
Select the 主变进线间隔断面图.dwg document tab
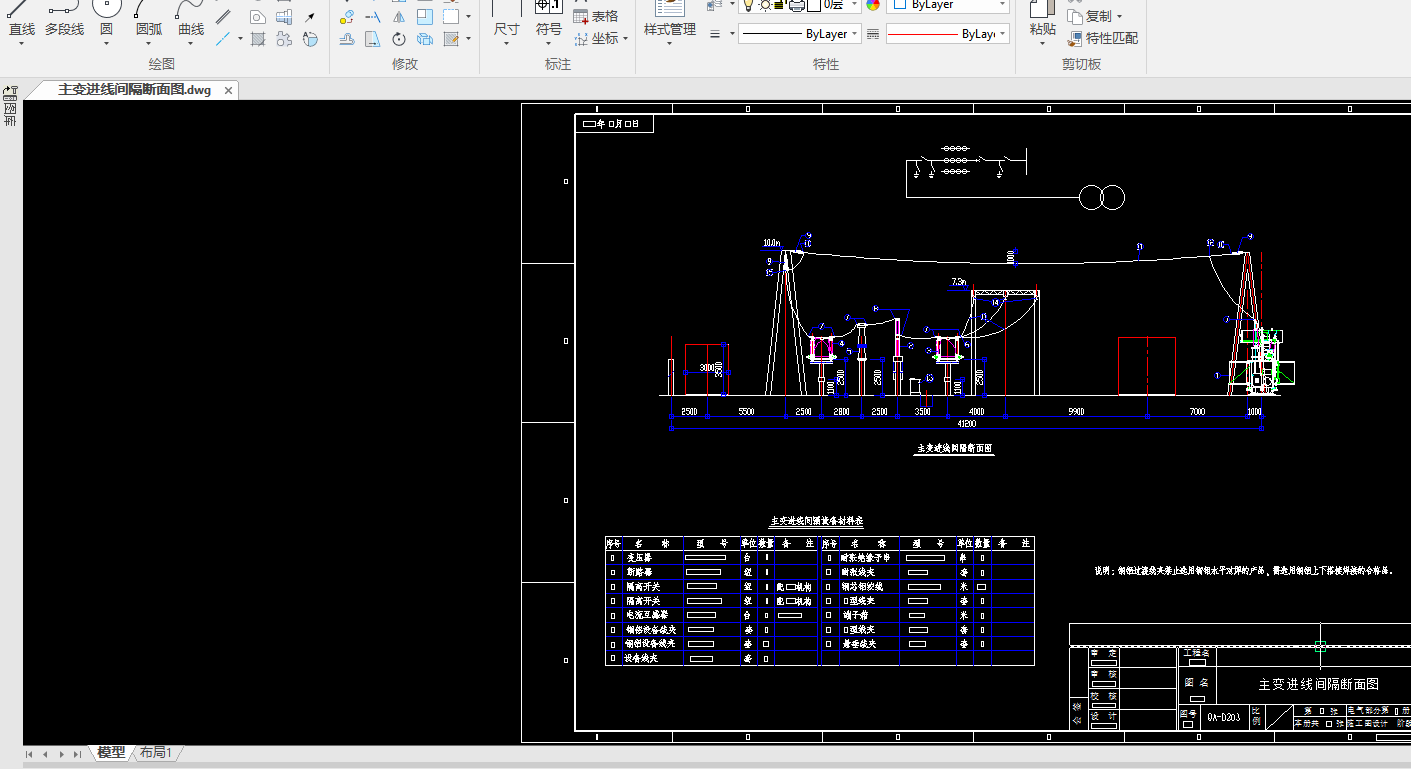point(134,90)
